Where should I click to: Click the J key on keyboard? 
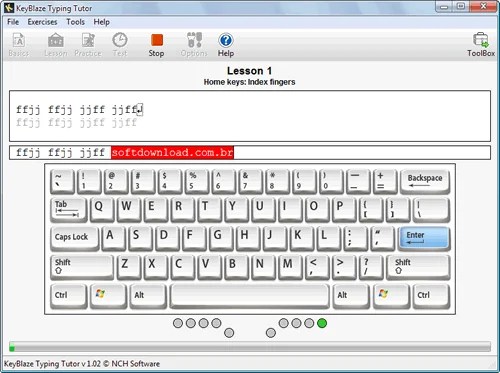(x=275, y=238)
